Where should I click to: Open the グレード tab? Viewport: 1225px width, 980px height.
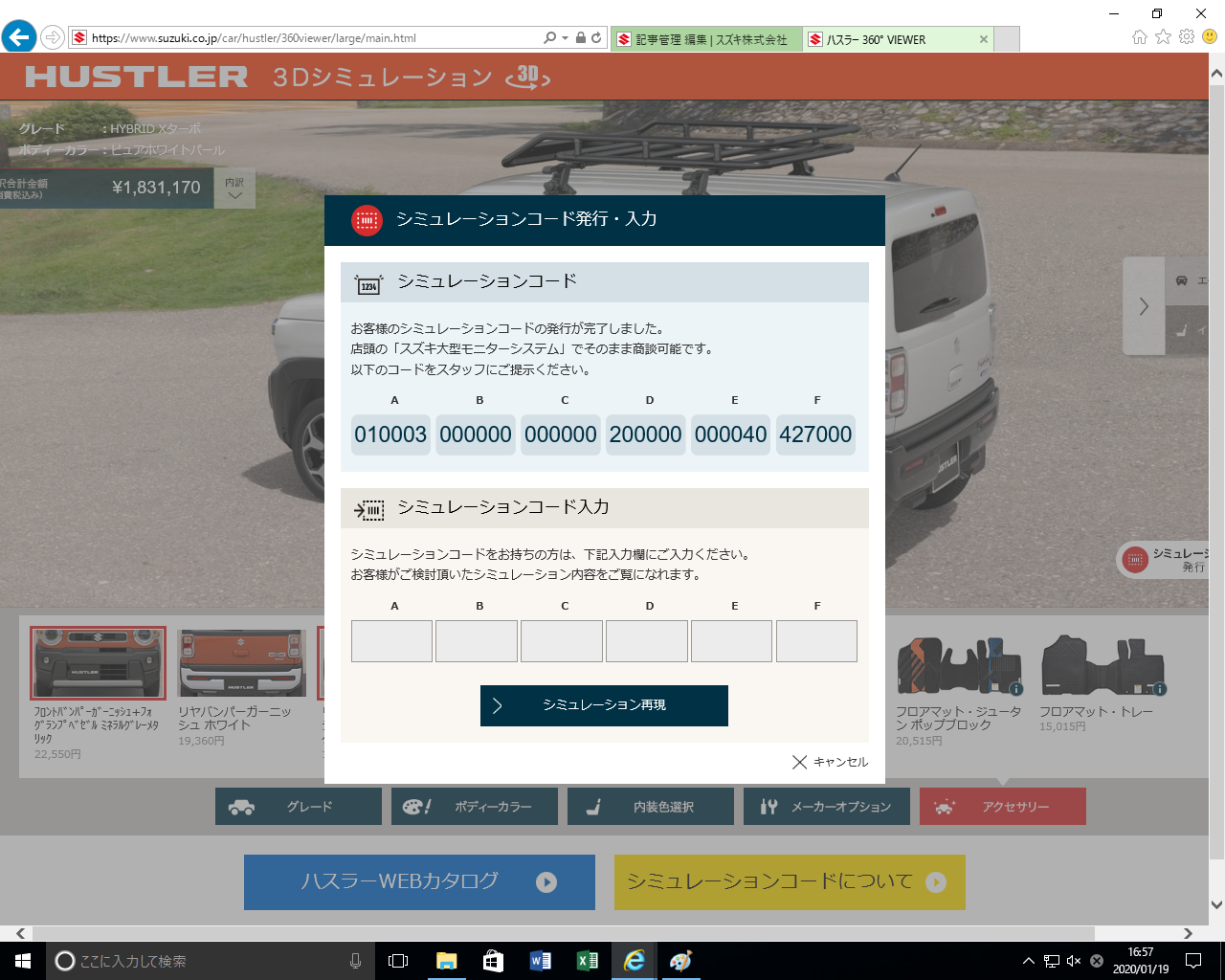[299, 807]
